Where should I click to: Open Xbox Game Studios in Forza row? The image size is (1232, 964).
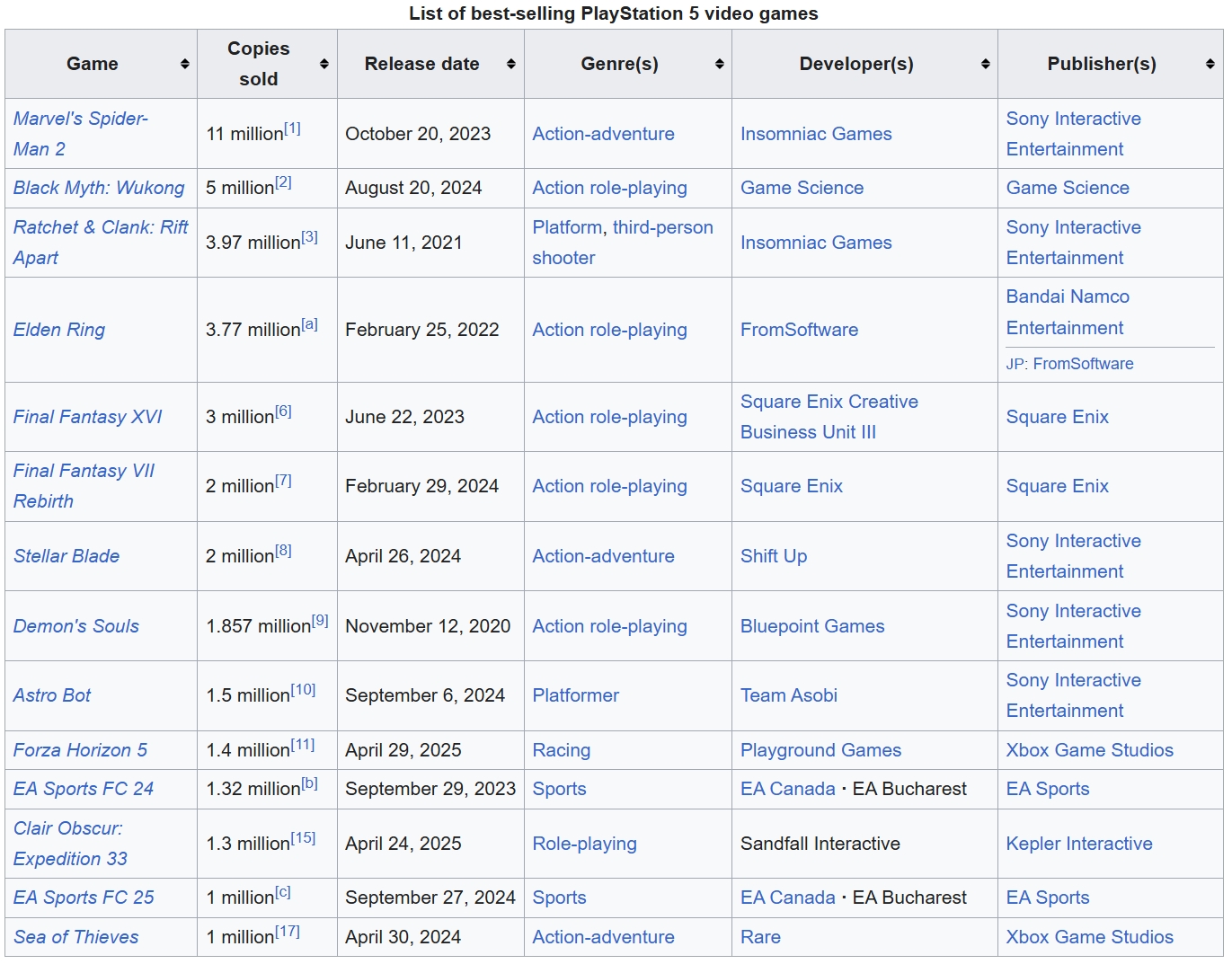(x=1090, y=750)
